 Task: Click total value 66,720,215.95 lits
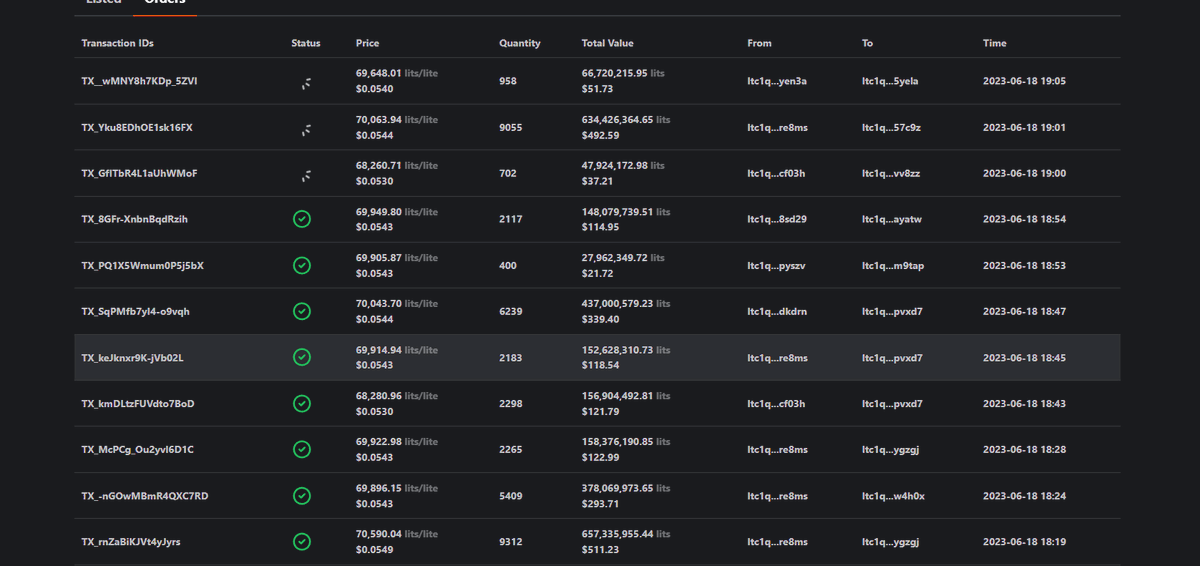tap(623, 73)
